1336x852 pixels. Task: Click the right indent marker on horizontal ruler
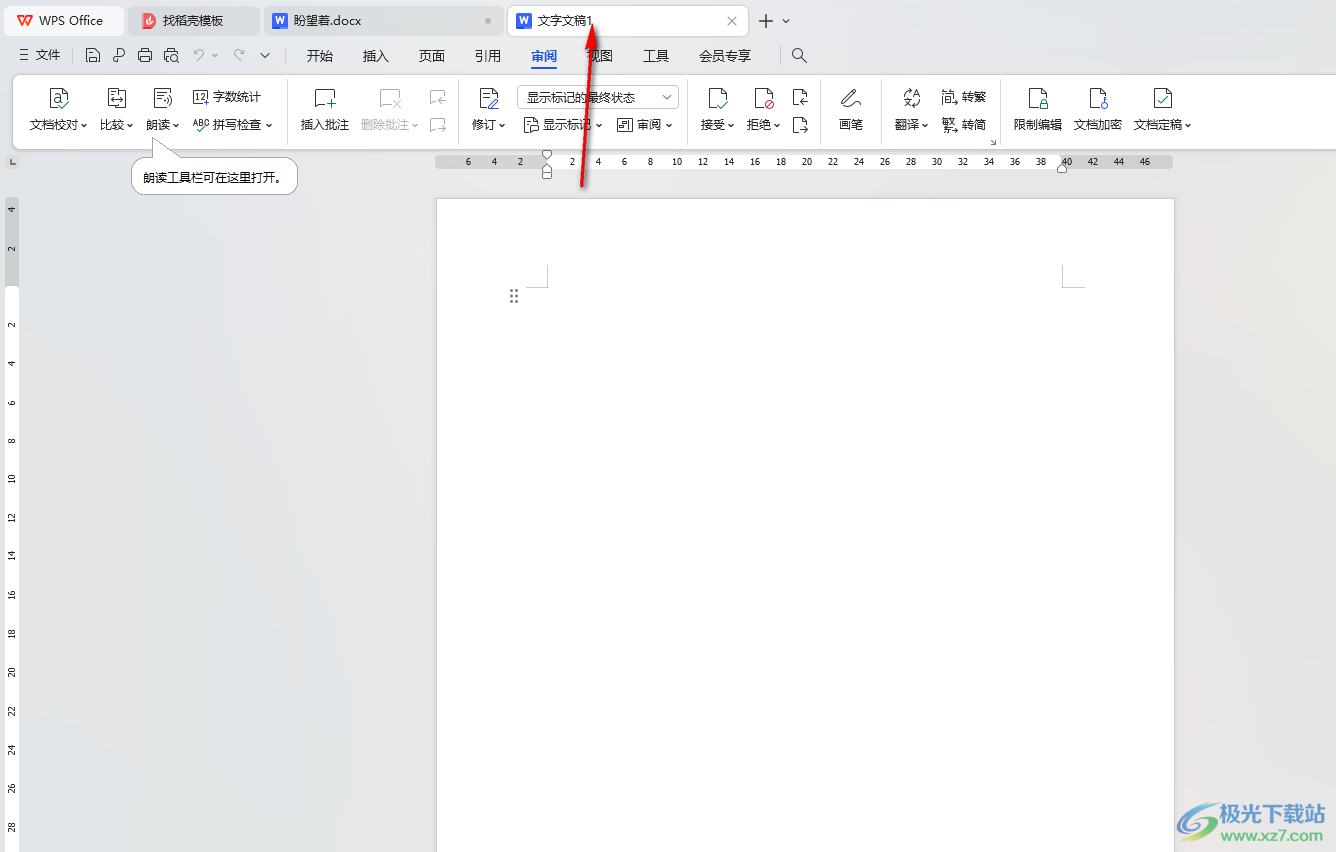coord(1062,168)
